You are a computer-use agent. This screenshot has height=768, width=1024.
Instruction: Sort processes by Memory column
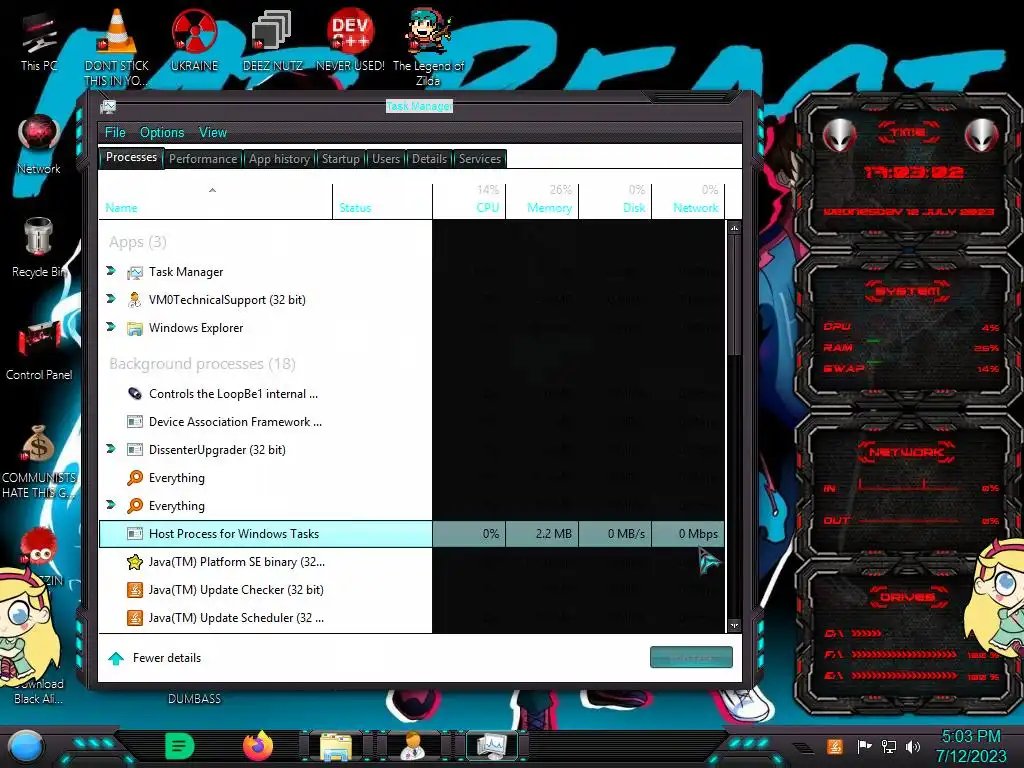[x=542, y=200]
